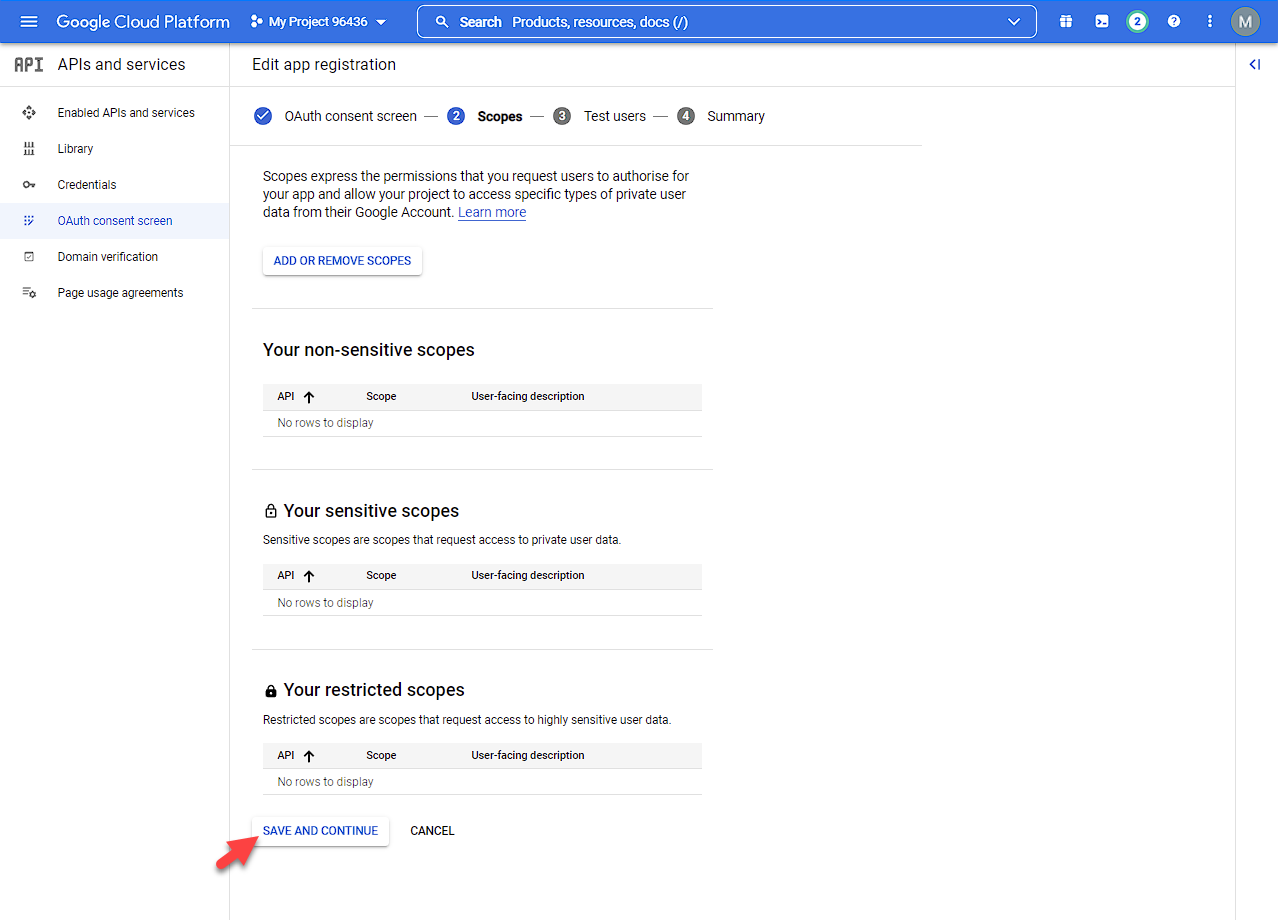The image size is (1278, 920).
Task: Select the Scopes step 2
Action: point(484,116)
